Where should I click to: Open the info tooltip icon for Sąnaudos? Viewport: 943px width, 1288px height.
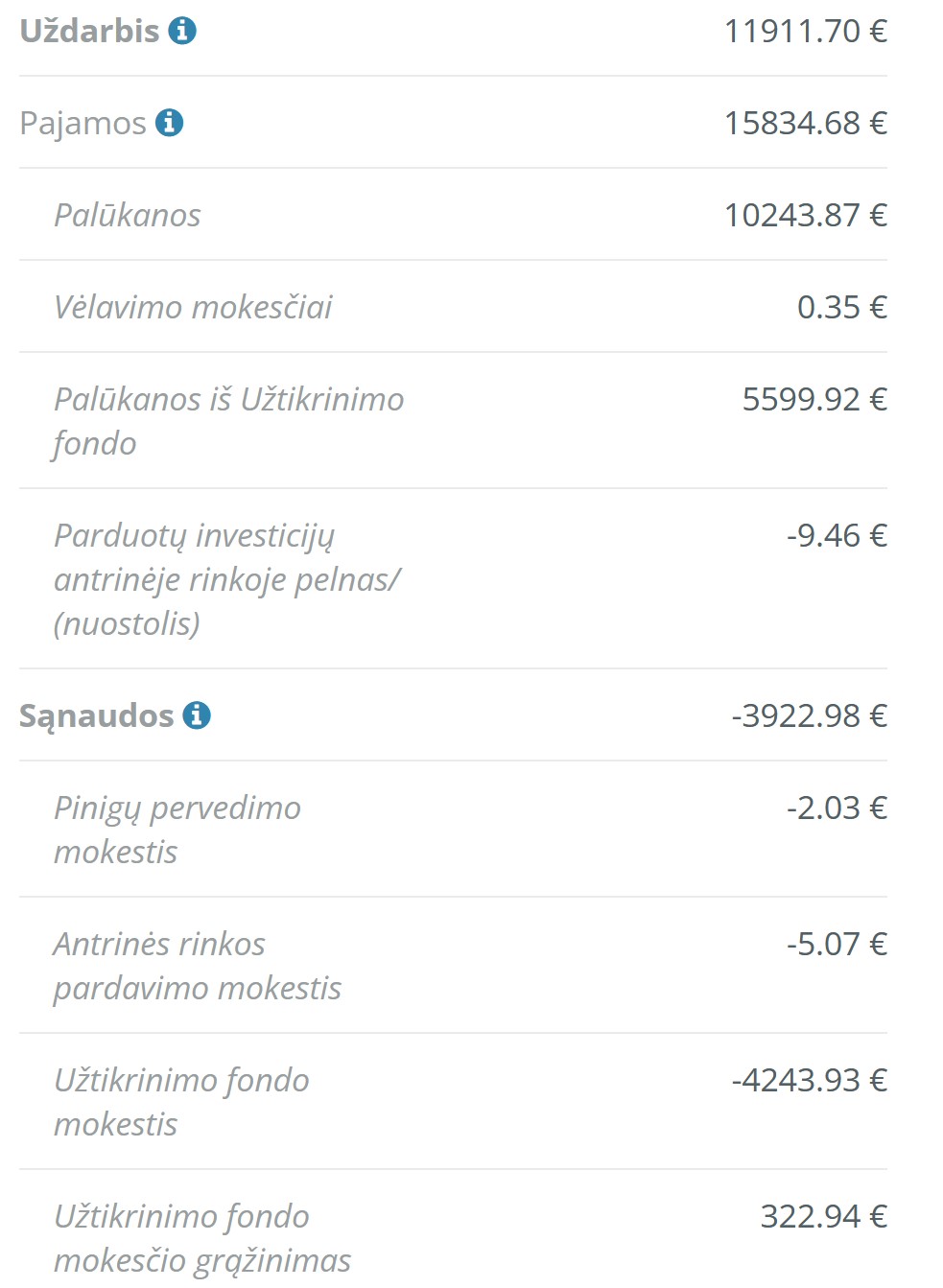coord(197,715)
